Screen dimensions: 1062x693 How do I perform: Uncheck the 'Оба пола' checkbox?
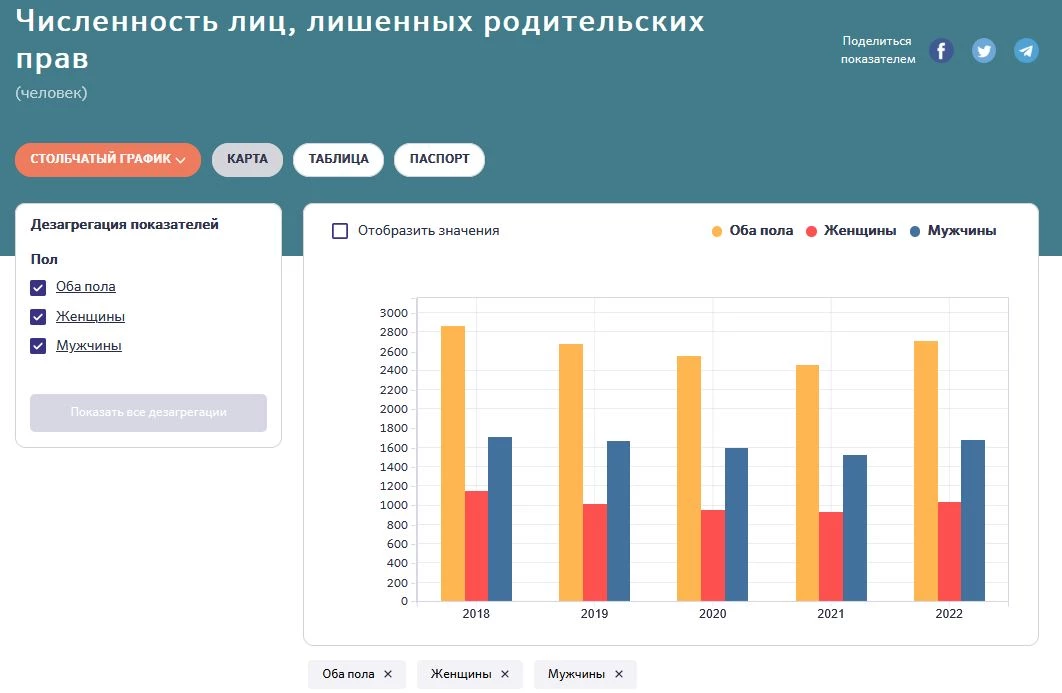[x=38, y=288]
